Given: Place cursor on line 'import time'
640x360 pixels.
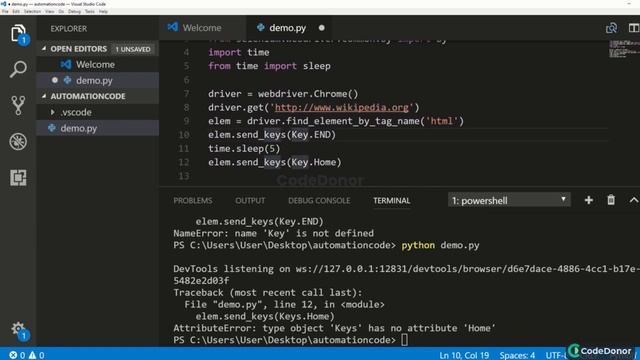Looking at the screenshot, I should tap(239, 52).
